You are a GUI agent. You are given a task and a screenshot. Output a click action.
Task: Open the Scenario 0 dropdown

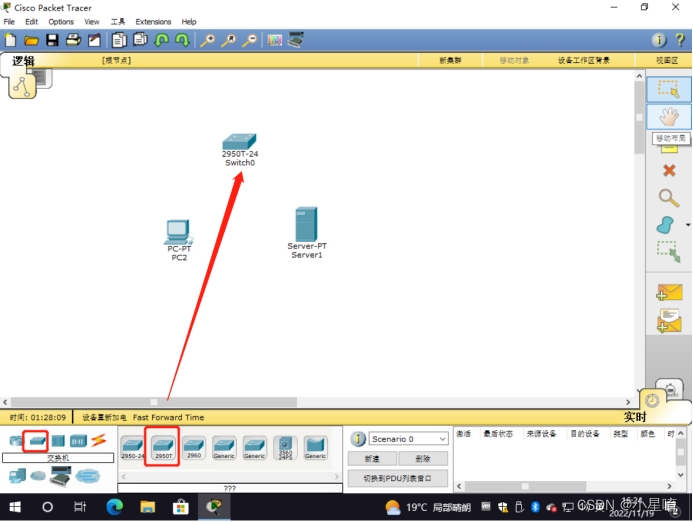[408, 439]
